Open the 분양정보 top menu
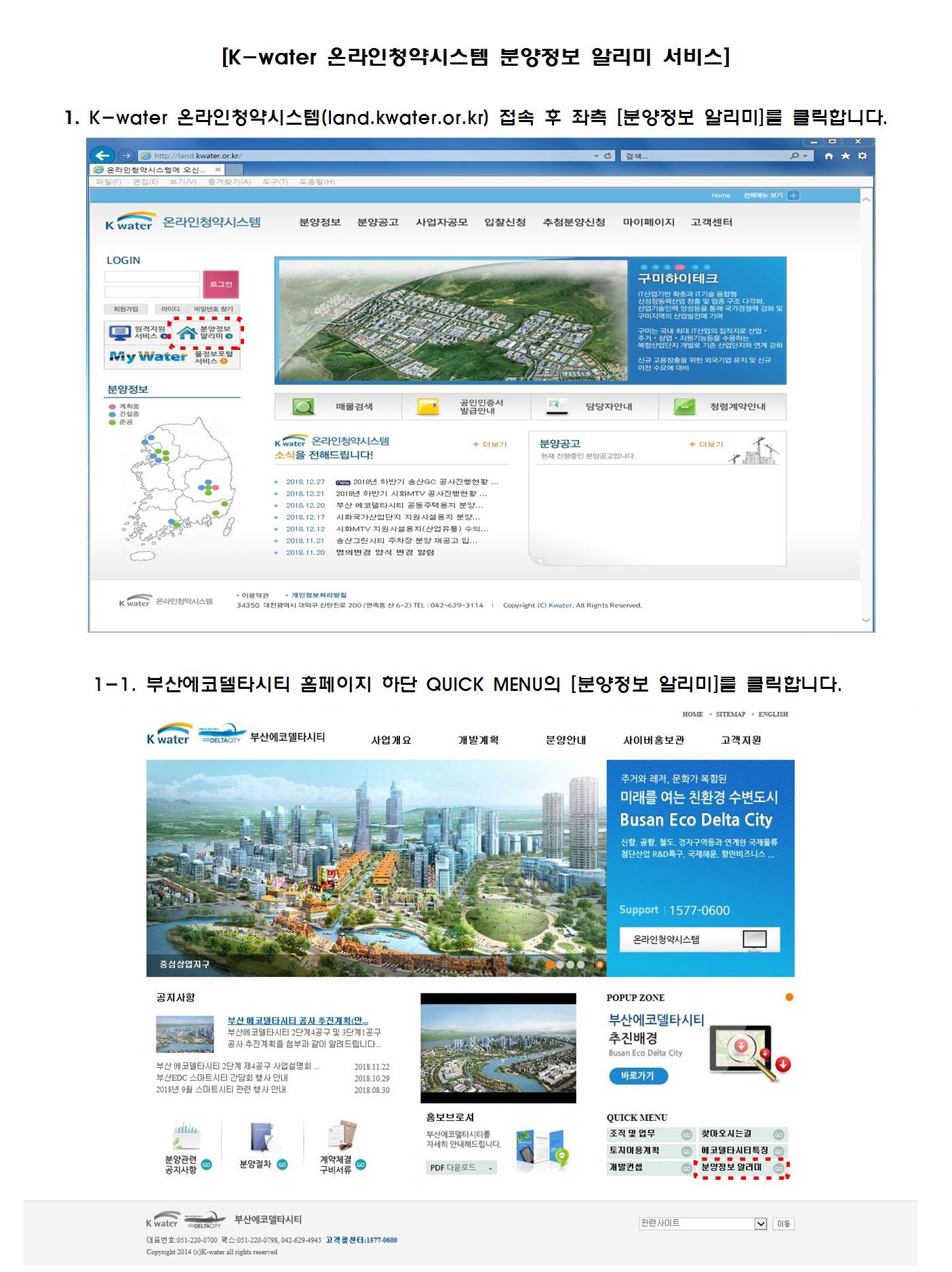Image resolution: width=952 pixels, height=1272 pixels. [319, 222]
